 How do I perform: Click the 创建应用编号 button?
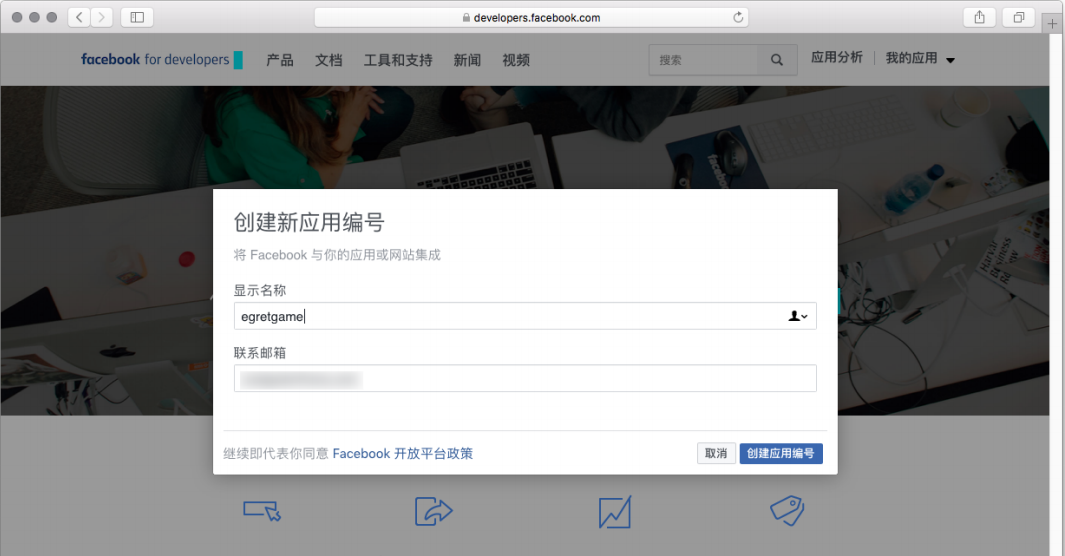coord(781,453)
